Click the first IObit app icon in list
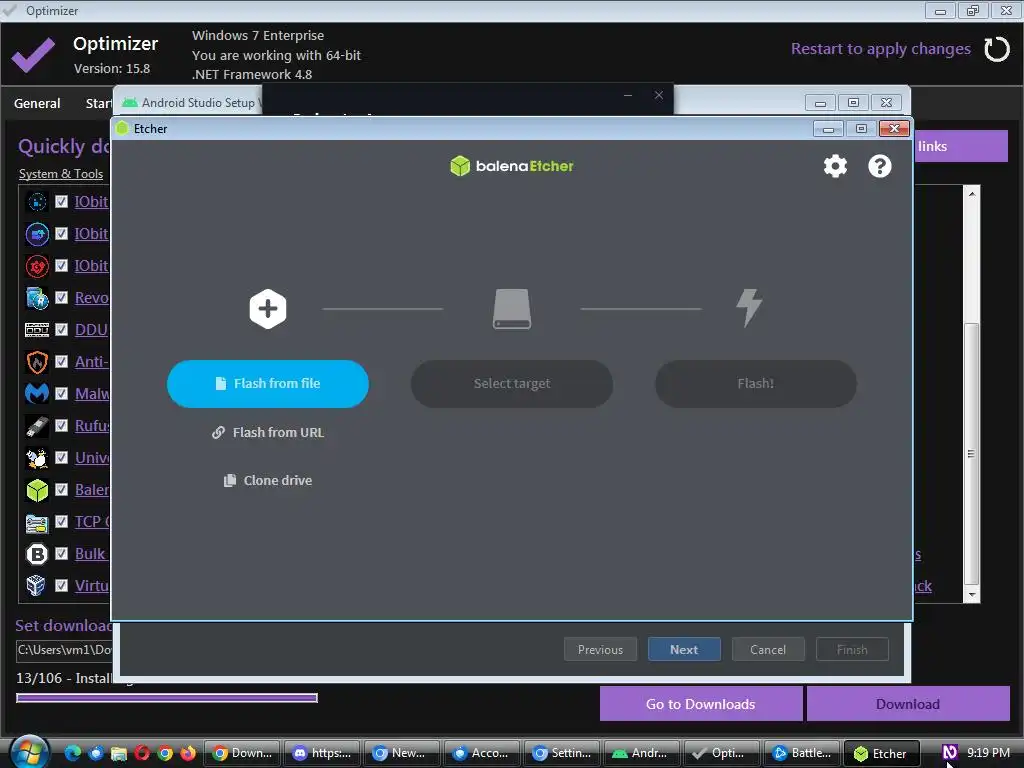 [x=37, y=202]
